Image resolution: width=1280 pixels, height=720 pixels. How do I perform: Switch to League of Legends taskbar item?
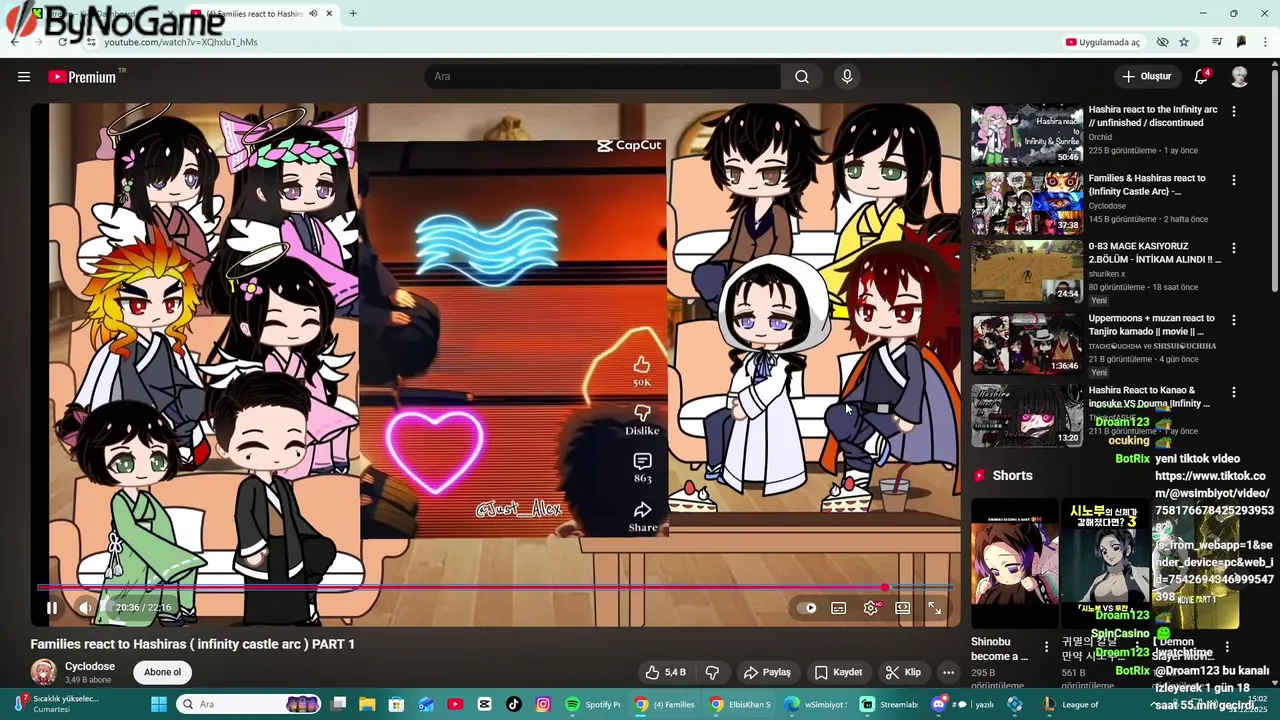coord(1072,704)
